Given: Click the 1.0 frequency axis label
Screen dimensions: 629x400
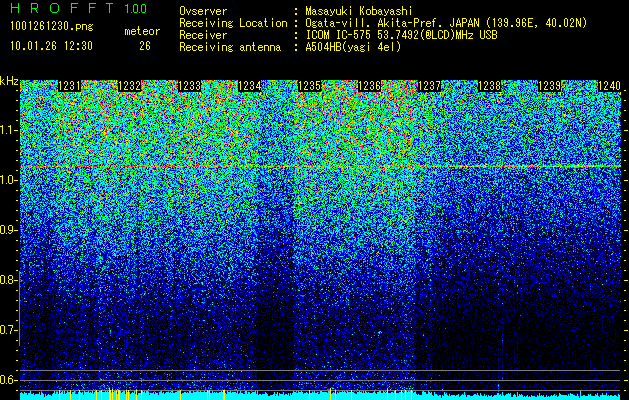Looking at the screenshot, I should [9, 180].
